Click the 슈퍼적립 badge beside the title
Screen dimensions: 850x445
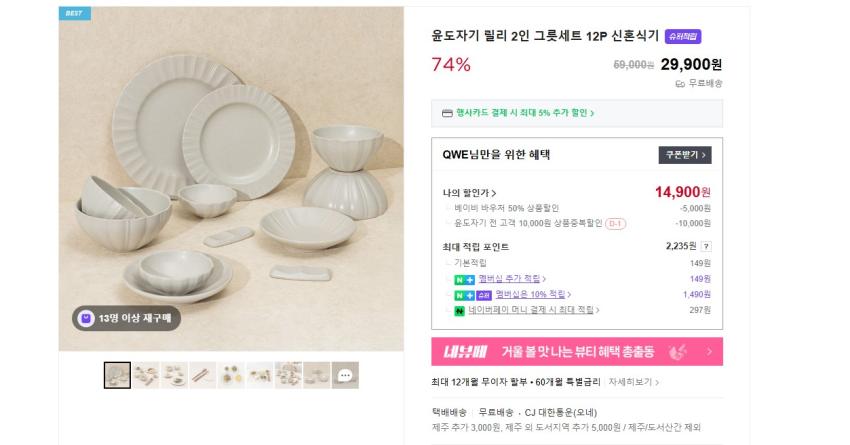click(x=683, y=36)
